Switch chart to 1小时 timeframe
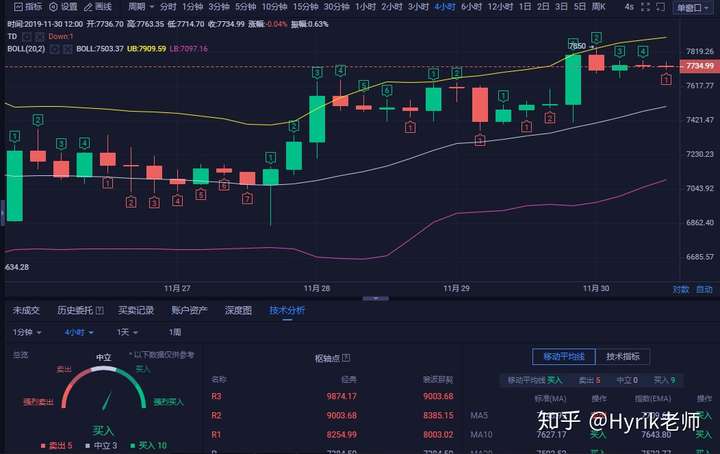 (x=366, y=7)
